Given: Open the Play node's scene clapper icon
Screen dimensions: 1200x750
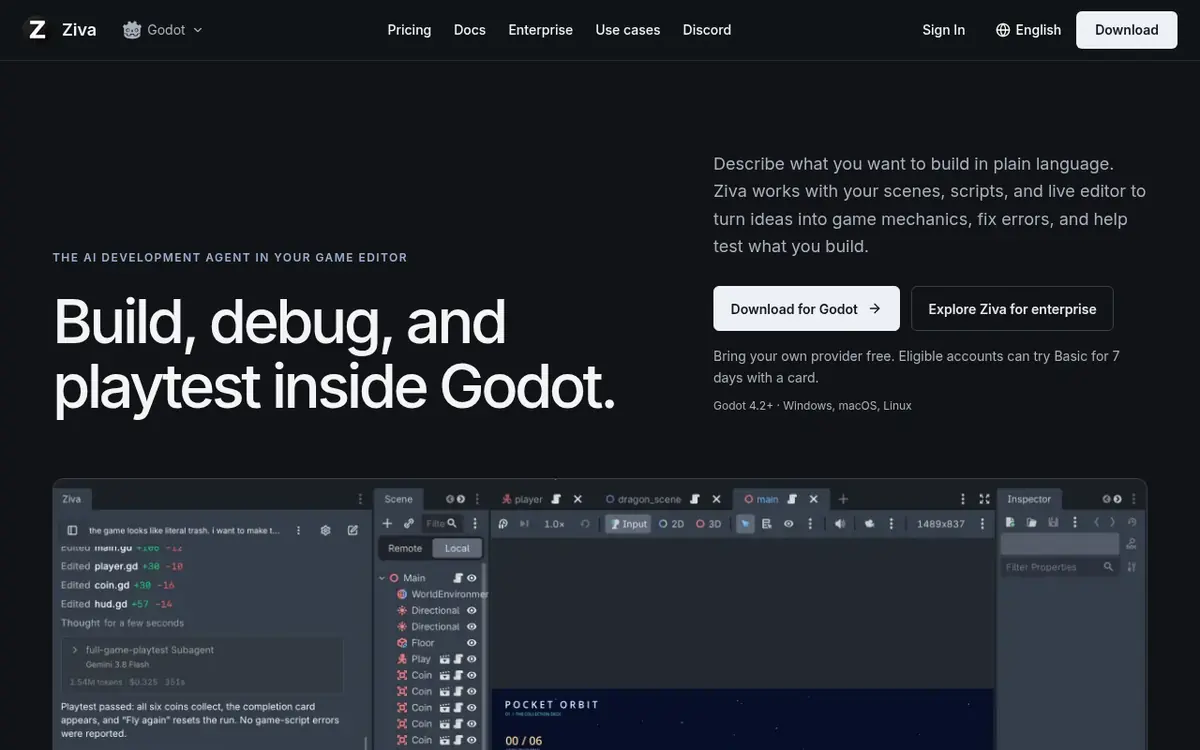Looking at the screenshot, I should 444,659.
